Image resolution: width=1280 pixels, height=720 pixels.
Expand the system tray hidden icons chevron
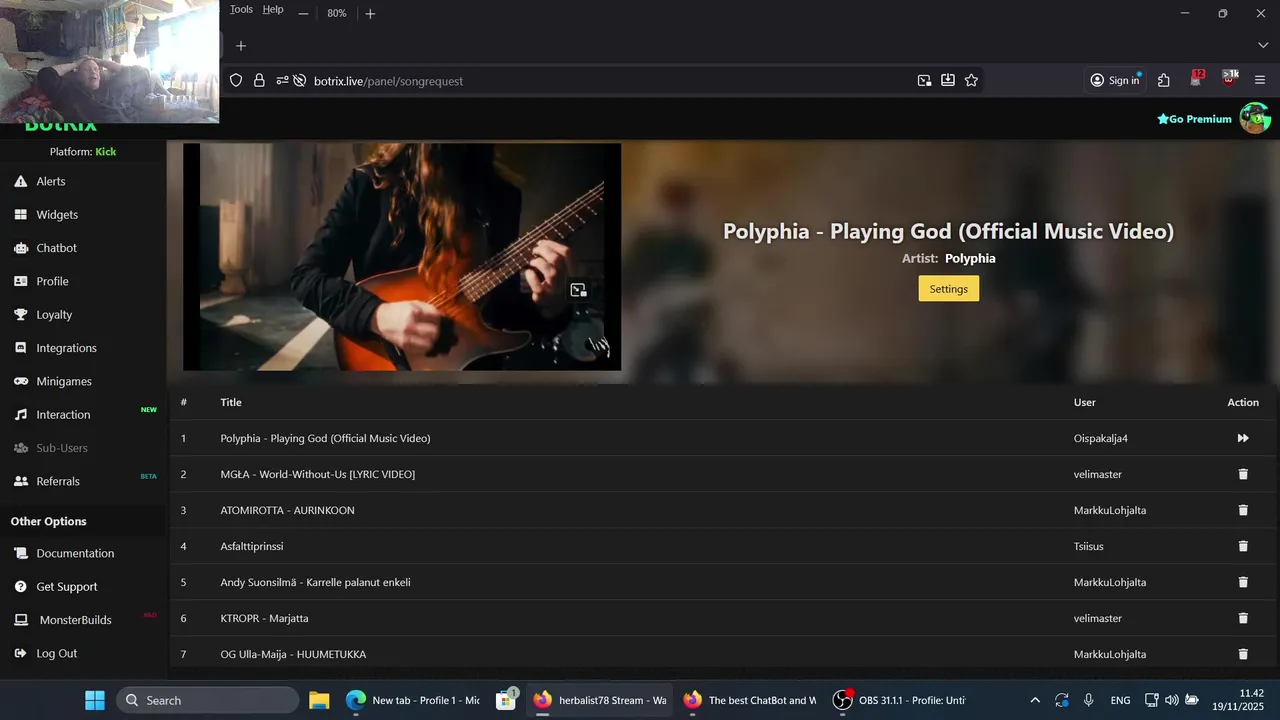(1035, 700)
